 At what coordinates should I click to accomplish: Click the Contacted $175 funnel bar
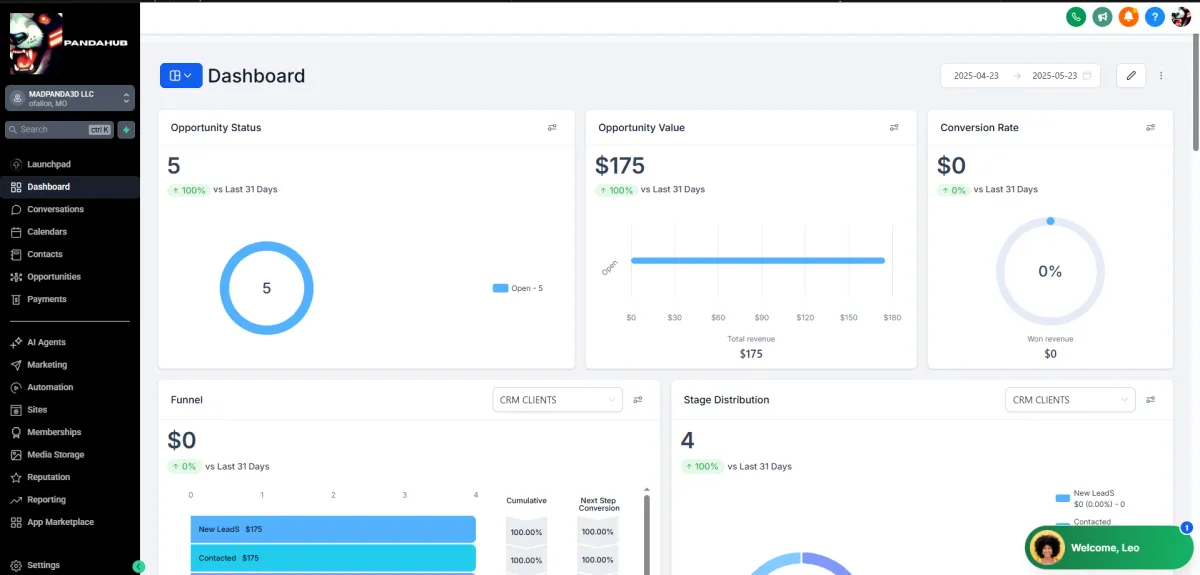click(x=333, y=558)
